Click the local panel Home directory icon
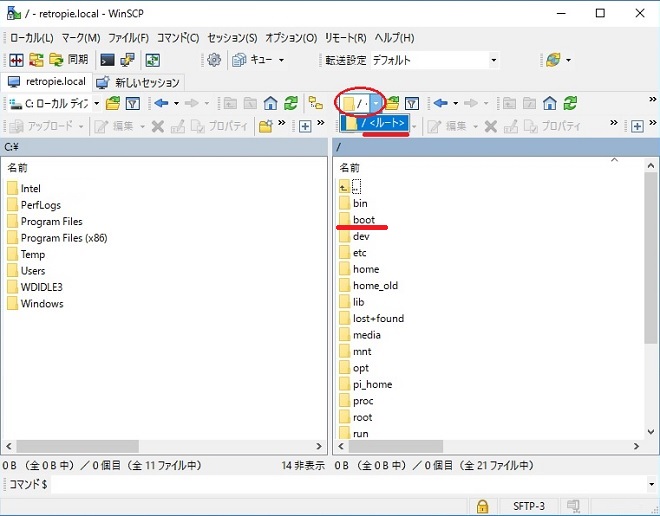 click(270, 103)
